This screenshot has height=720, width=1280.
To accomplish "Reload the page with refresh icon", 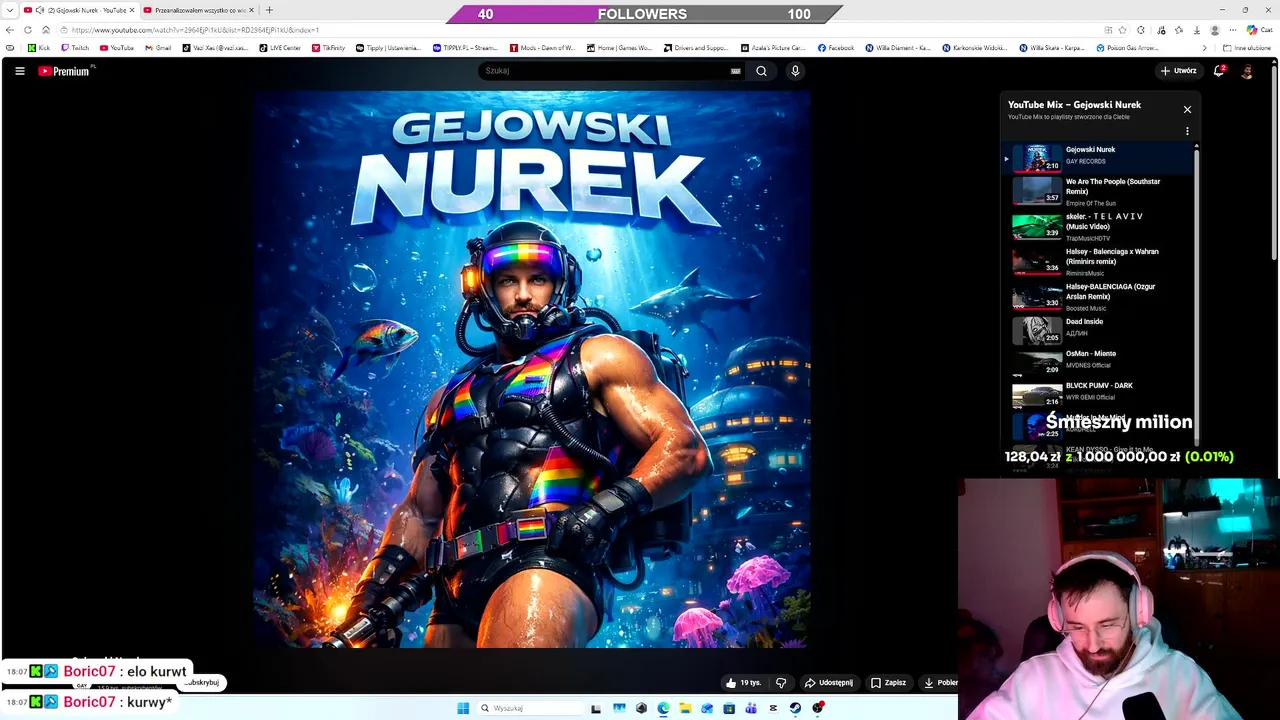I will point(28,30).
